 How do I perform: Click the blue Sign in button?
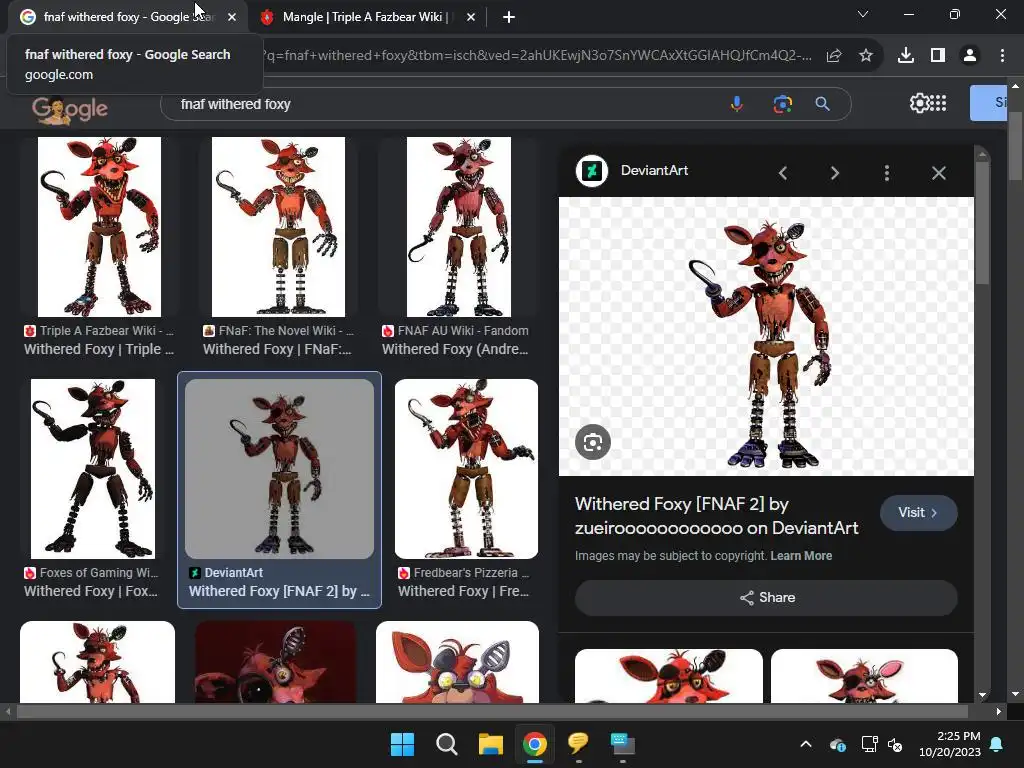coord(988,103)
